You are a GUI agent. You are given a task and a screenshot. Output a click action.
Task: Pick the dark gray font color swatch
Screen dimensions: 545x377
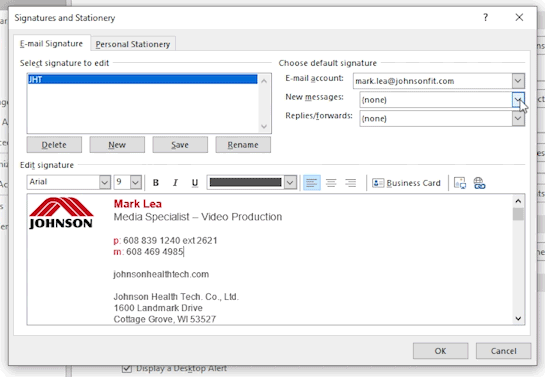click(x=245, y=182)
